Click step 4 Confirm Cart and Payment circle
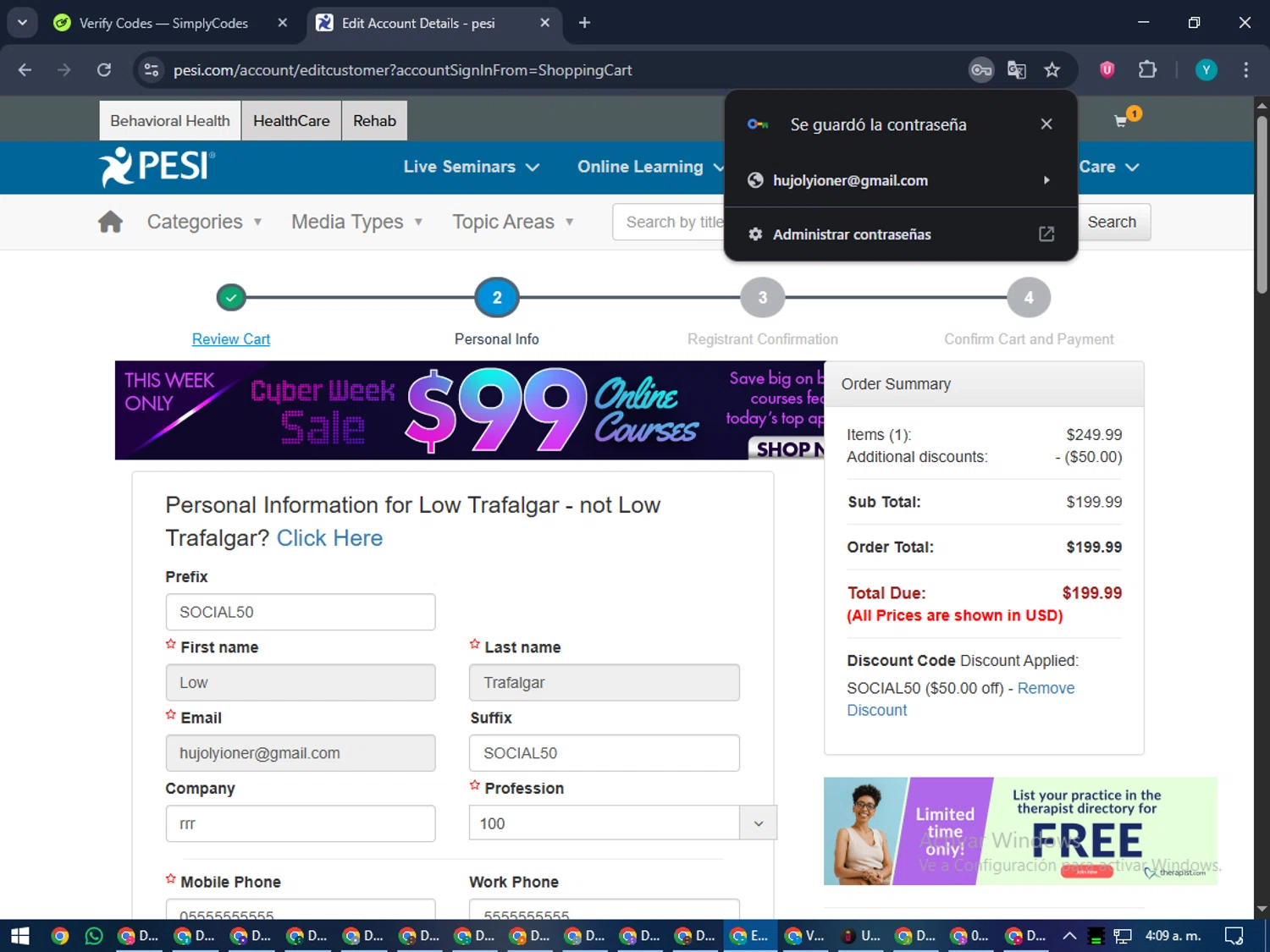This screenshot has height=952, width=1270. [x=1029, y=298]
